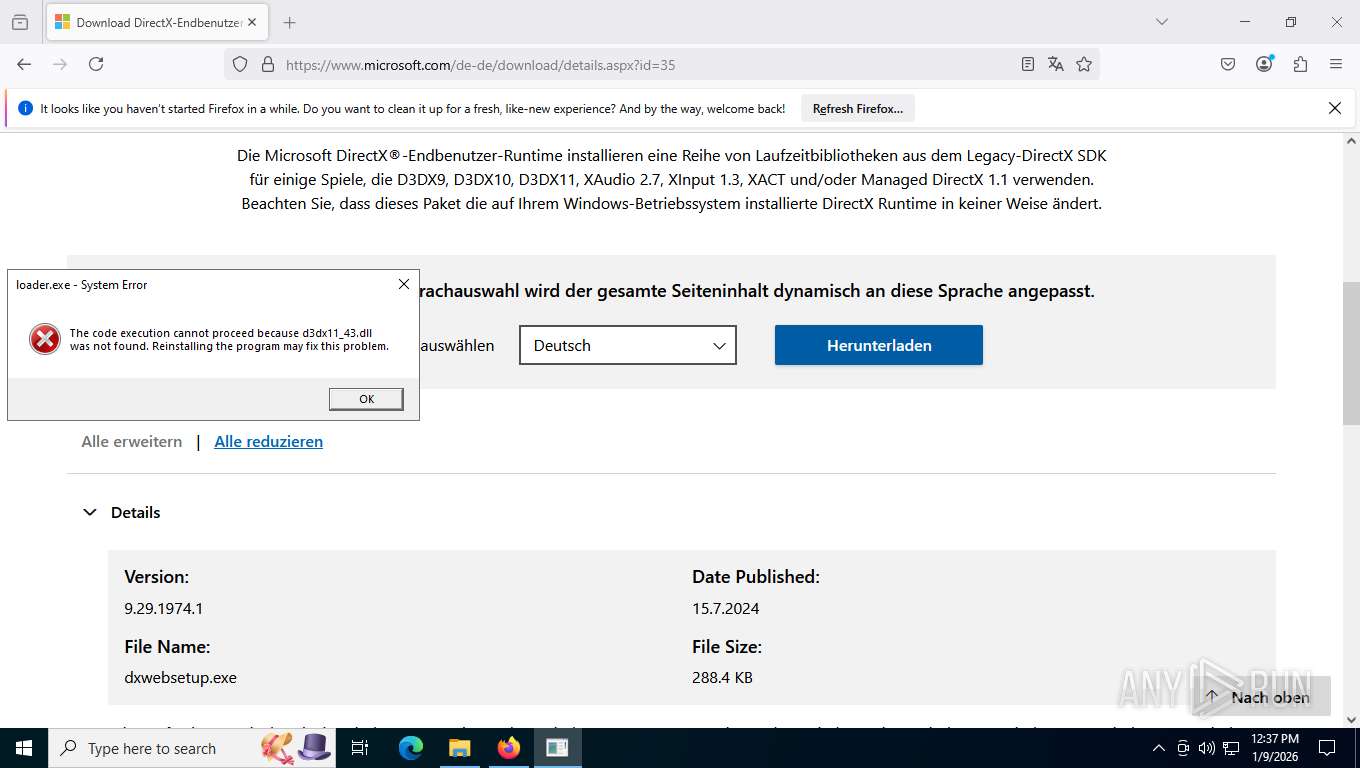This screenshot has height=768, width=1360.
Task: Click OK in loader.exe System Error dialog
Action: tap(366, 399)
